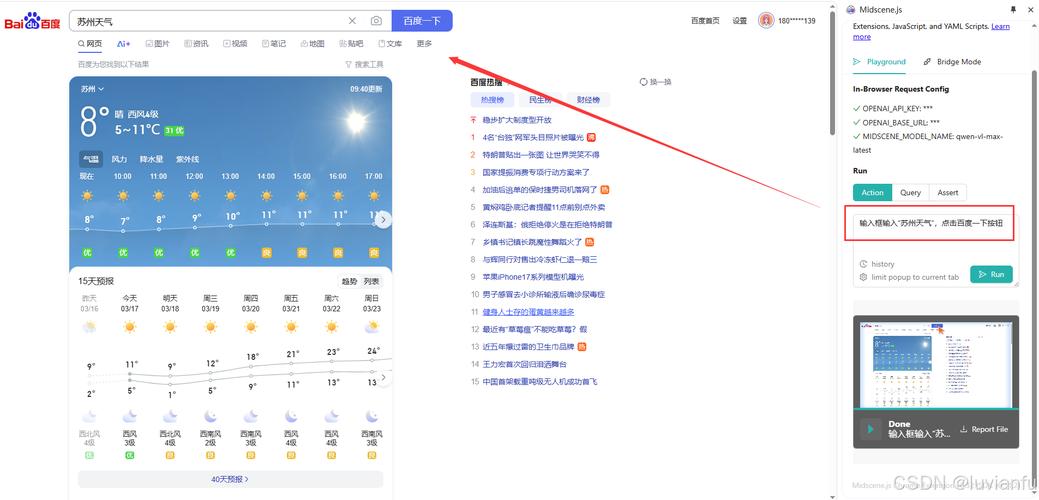
Task: Go to 百度首页
Action: coord(705,21)
